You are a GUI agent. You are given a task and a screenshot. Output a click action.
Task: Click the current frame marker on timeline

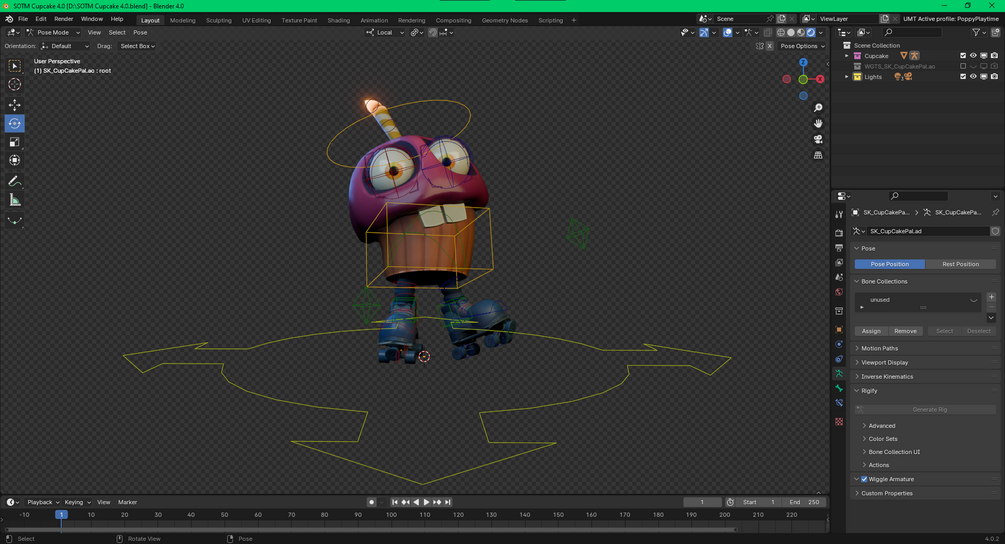62,515
